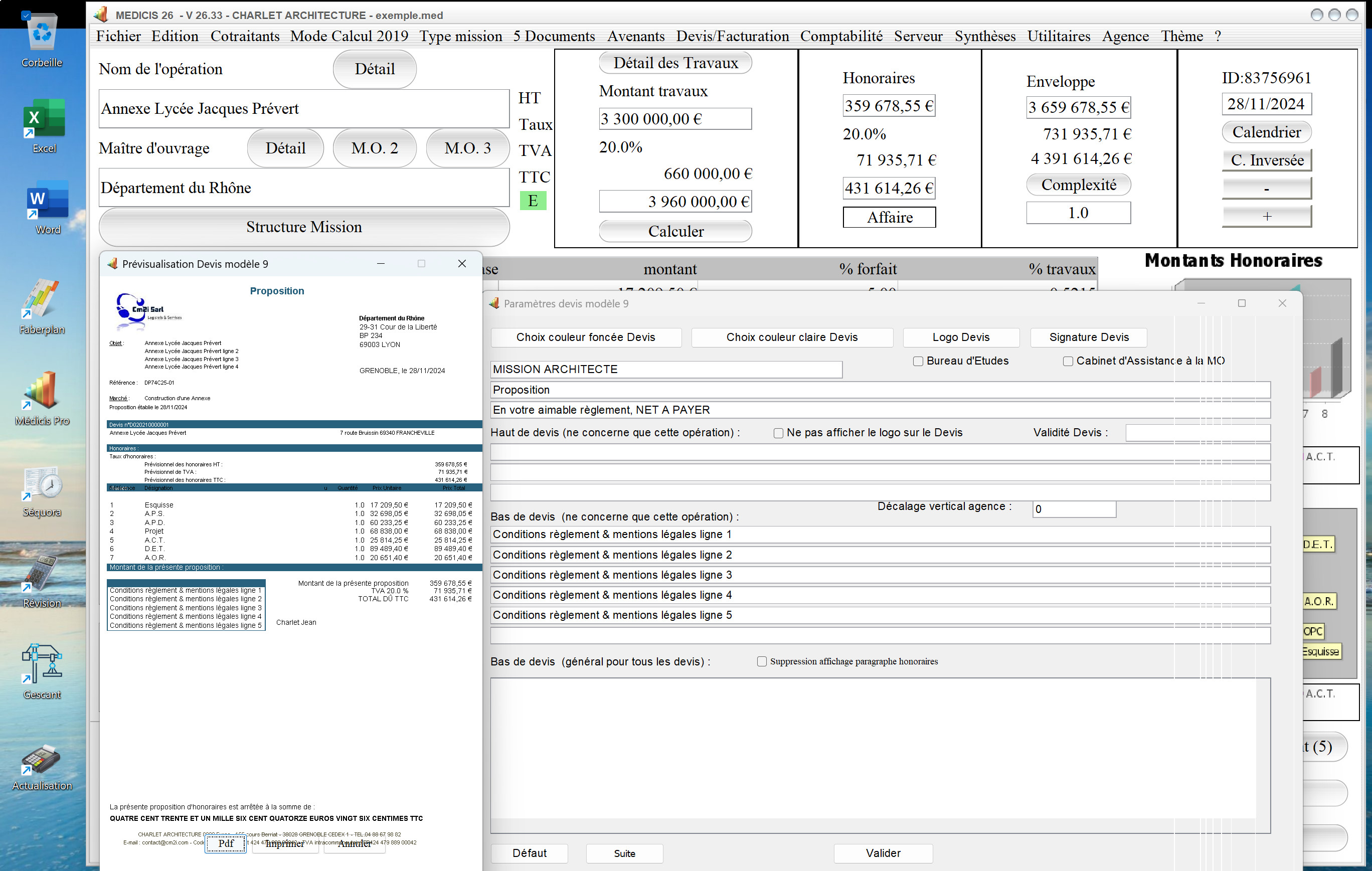Open the Calendrier button
This screenshot has height=871, width=1372.
pyautogui.click(x=1267, y=132)
